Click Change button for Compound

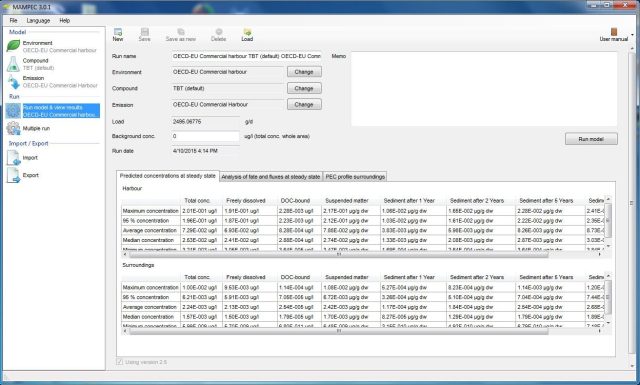tap(304, 88)
